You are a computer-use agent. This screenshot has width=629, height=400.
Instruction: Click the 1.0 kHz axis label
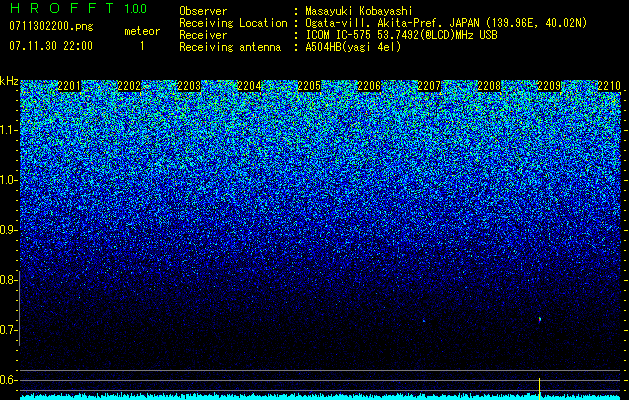point(7,180)
